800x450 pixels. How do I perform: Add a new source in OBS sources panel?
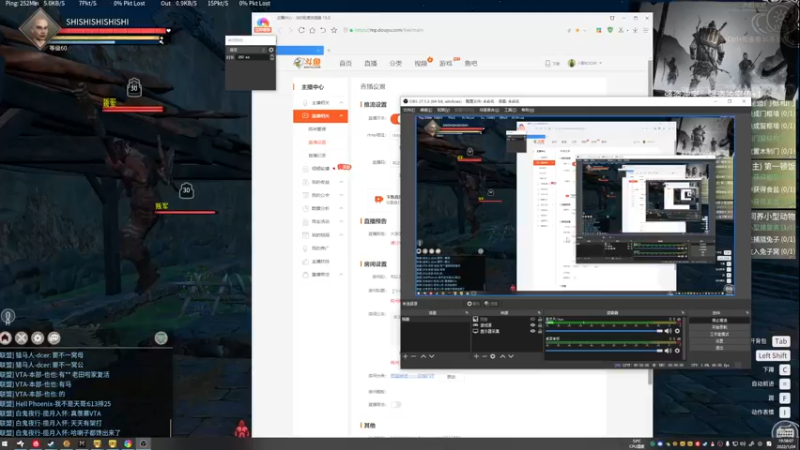point(476,356)
